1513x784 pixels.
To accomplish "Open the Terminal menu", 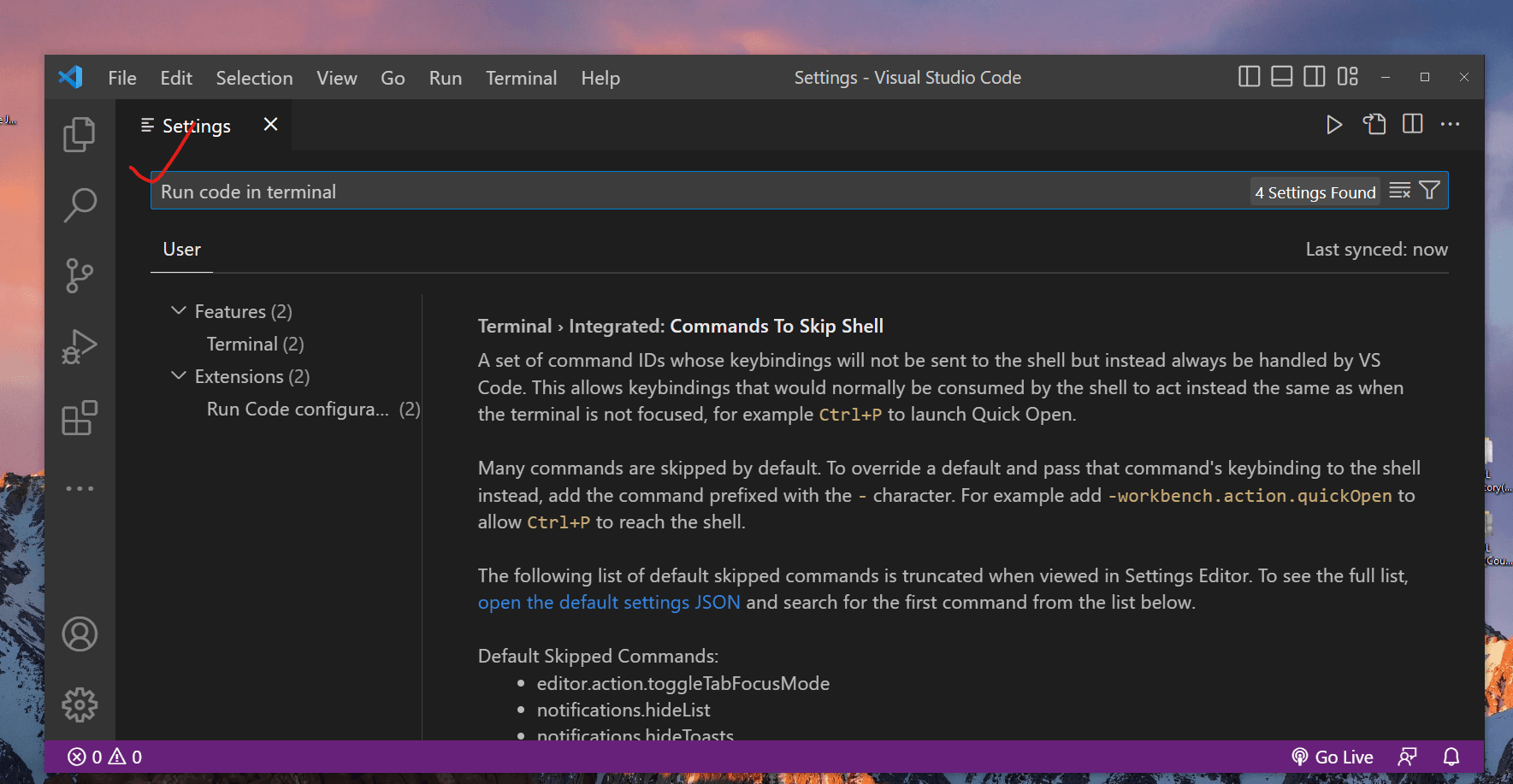I will (x=522, y=78).
